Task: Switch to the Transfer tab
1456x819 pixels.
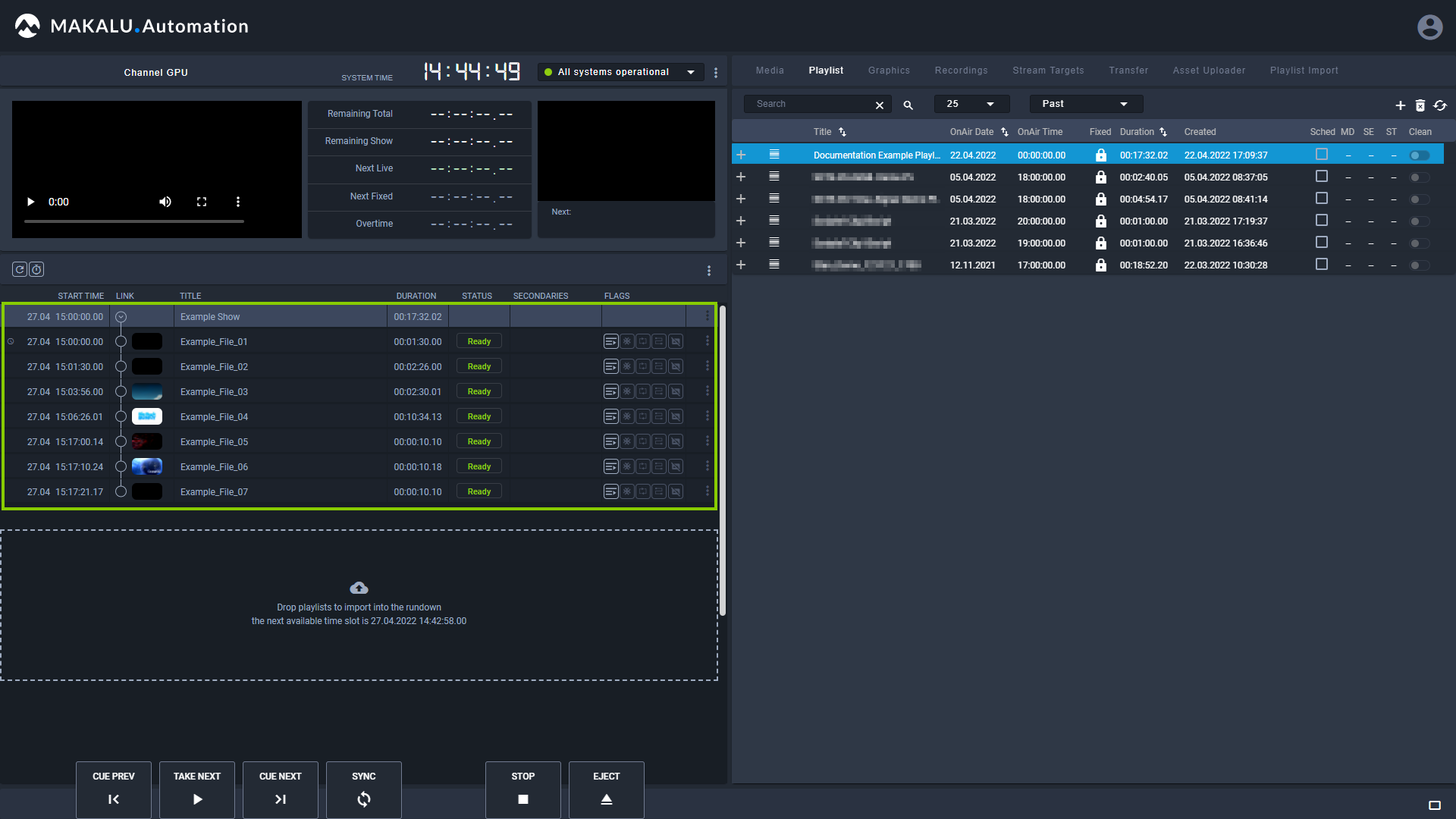Action: point(1128,71)
